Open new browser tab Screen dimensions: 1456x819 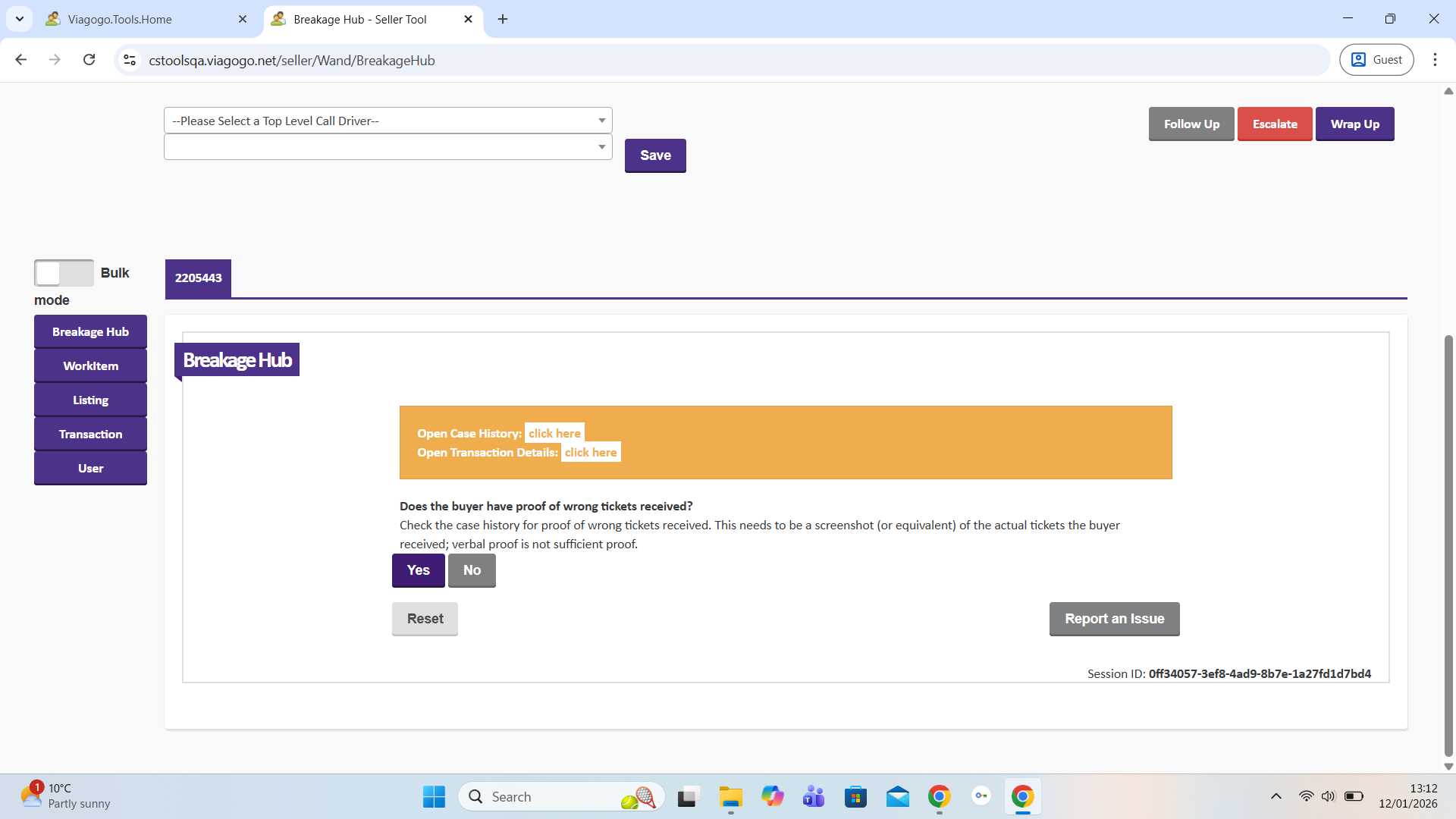(x=503, y=19)
